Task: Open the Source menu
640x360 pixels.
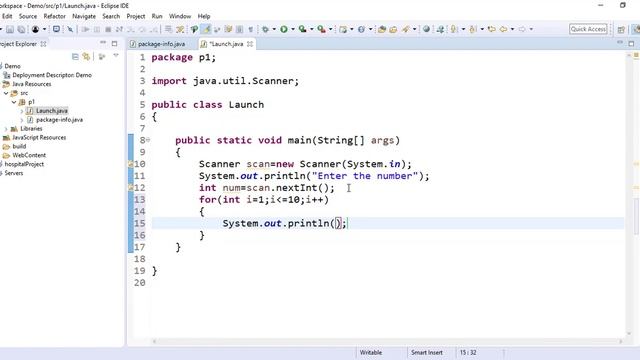Action: pos(28,16)
